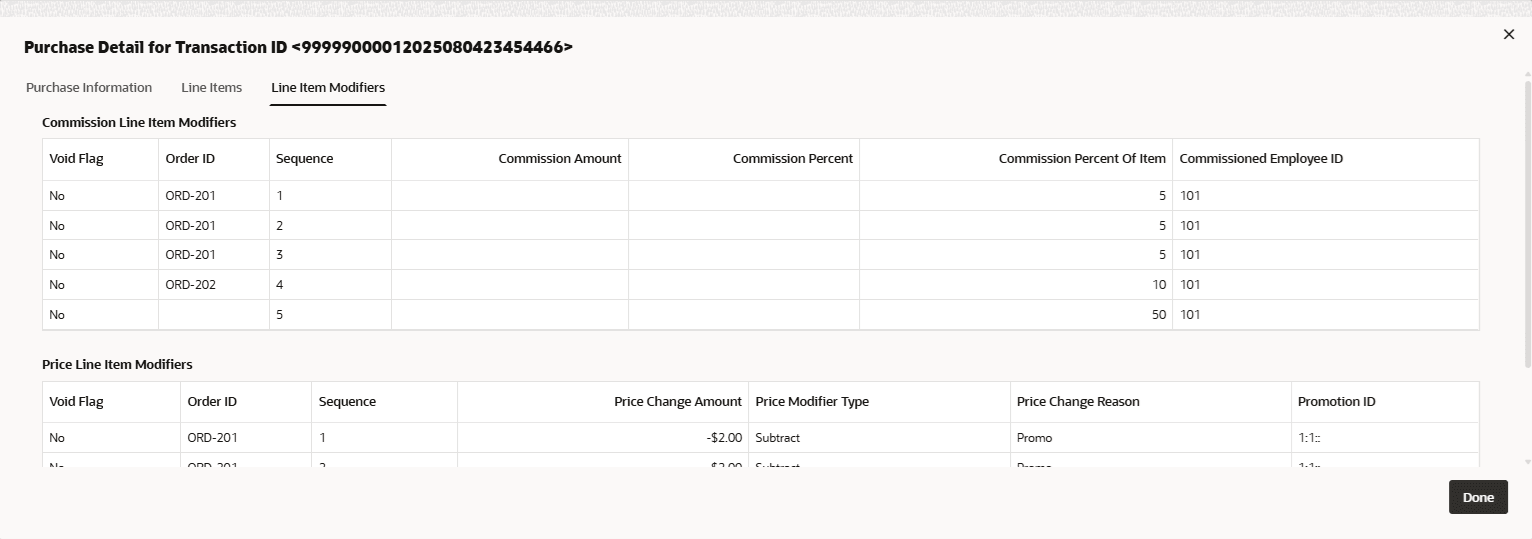Click the -$2.00 price change amount
Image resolution: width=1532 pixels, height=539 pixels.
tap(724, 437)
